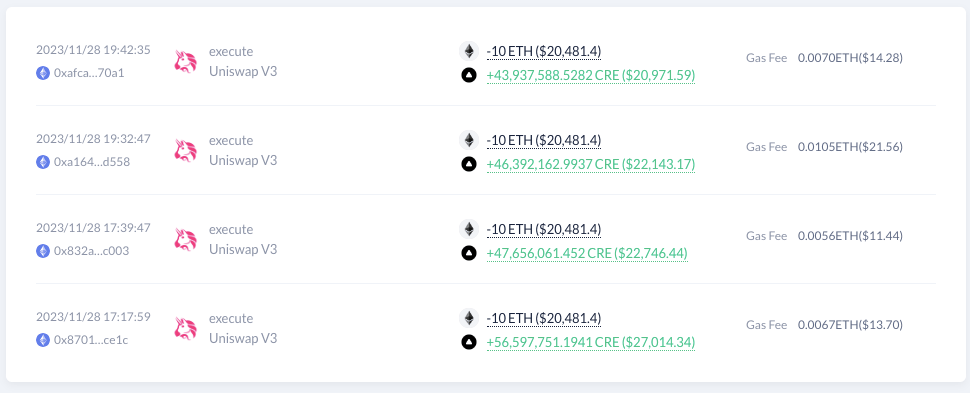This screenshot has height=393, width=970.
Task: Click the Uniswap unicorn icon for 19:42:35 transaction
Action: pyautogui.click(x=186, y=61)
